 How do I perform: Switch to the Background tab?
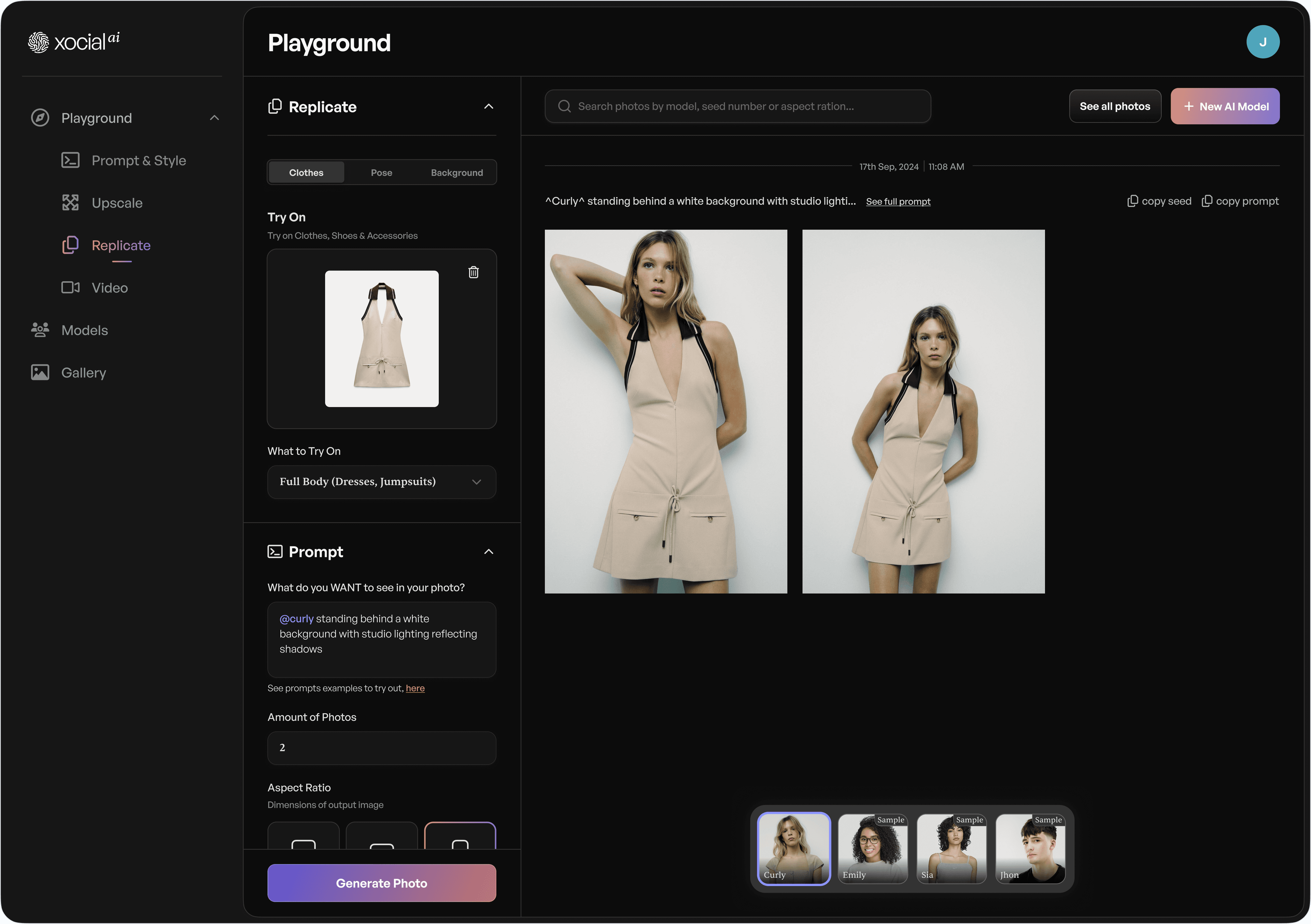click(457, 172)
